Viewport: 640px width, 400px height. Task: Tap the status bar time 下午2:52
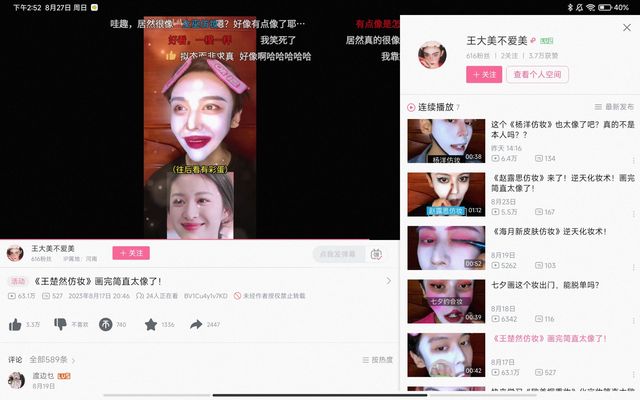pyautogui.click(x=28, y=7)
